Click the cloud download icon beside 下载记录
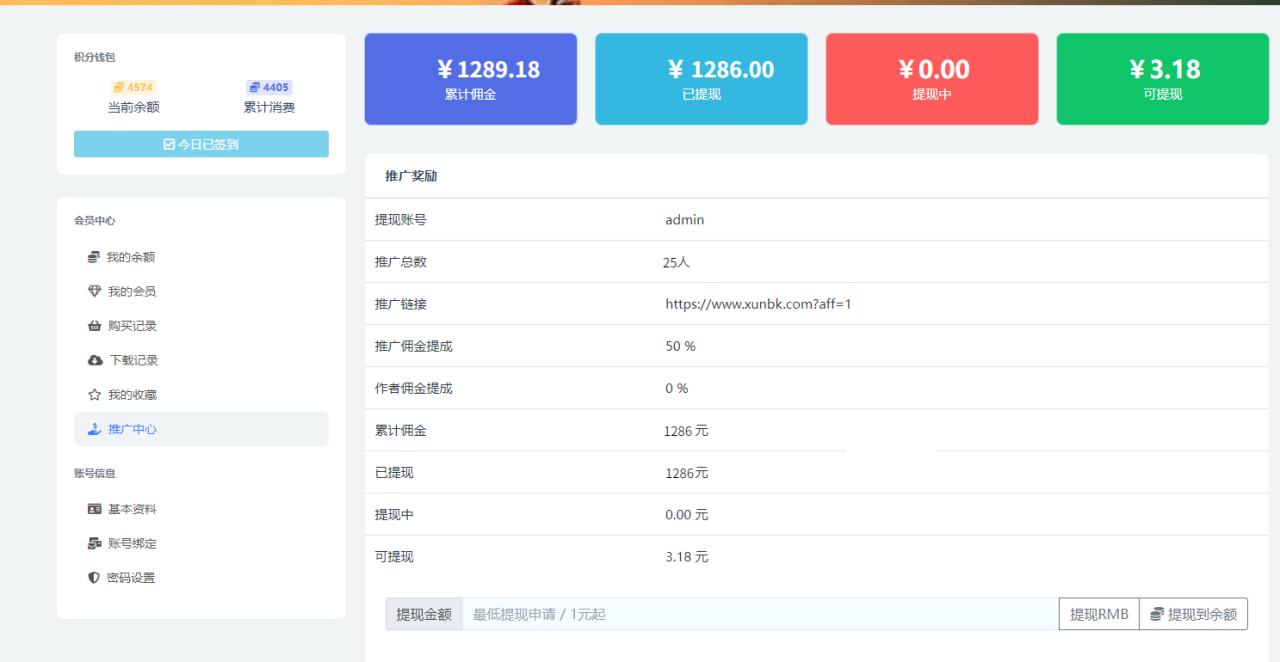The width and height of the screenshot is (1280, 662). [x=94, y=360]
